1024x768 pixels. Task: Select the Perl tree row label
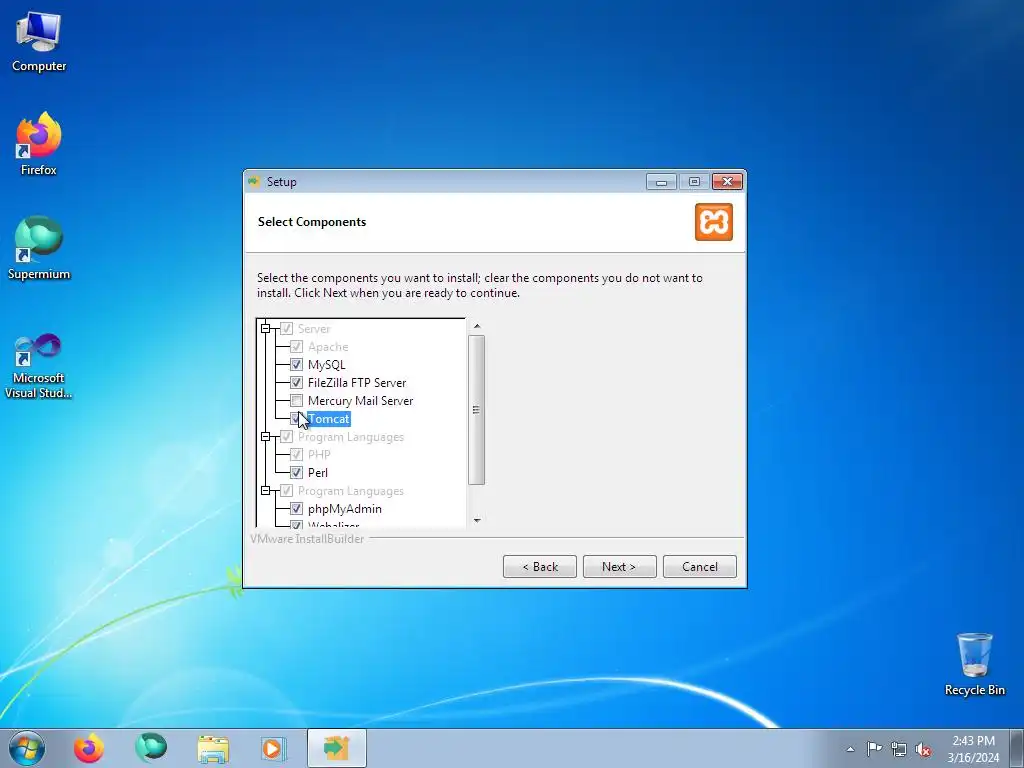[x=317, y=473]
